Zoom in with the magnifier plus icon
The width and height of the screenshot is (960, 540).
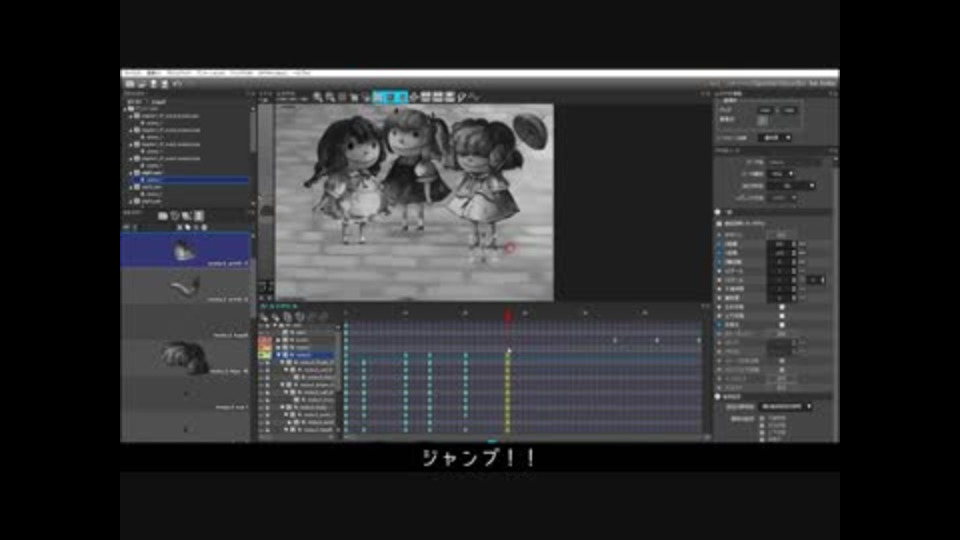click(x=318, y=97)
